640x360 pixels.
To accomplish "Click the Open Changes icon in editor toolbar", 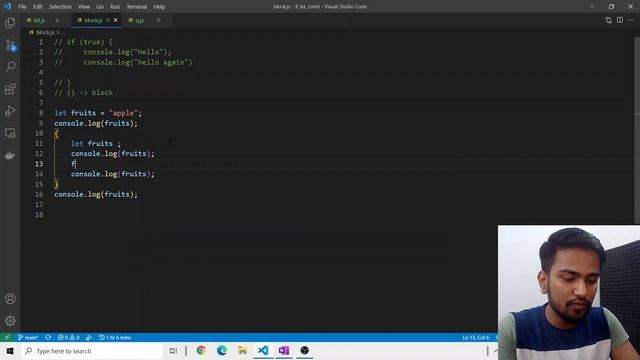I will tap(609, 20).
